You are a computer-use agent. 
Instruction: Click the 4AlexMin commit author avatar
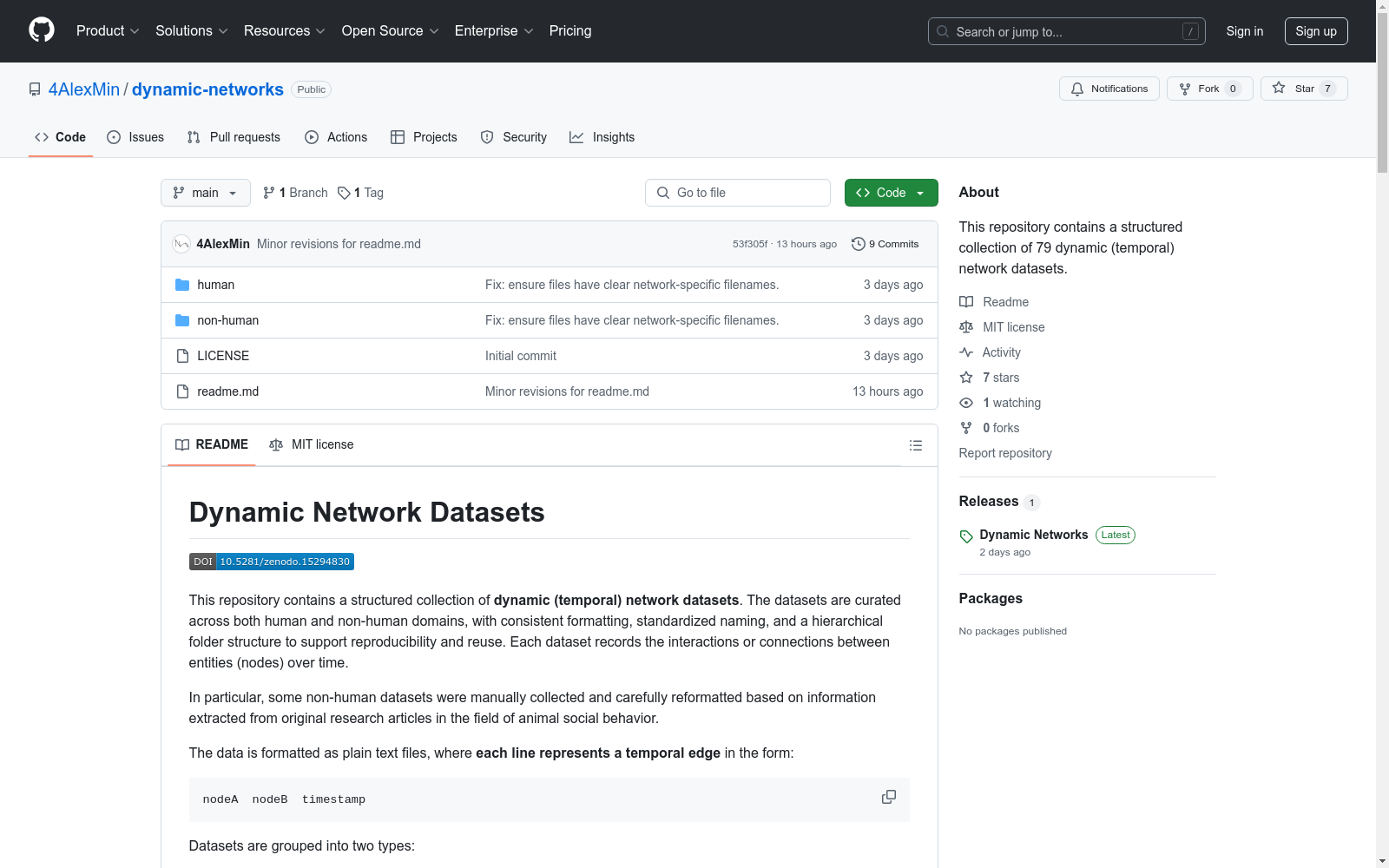181,244
